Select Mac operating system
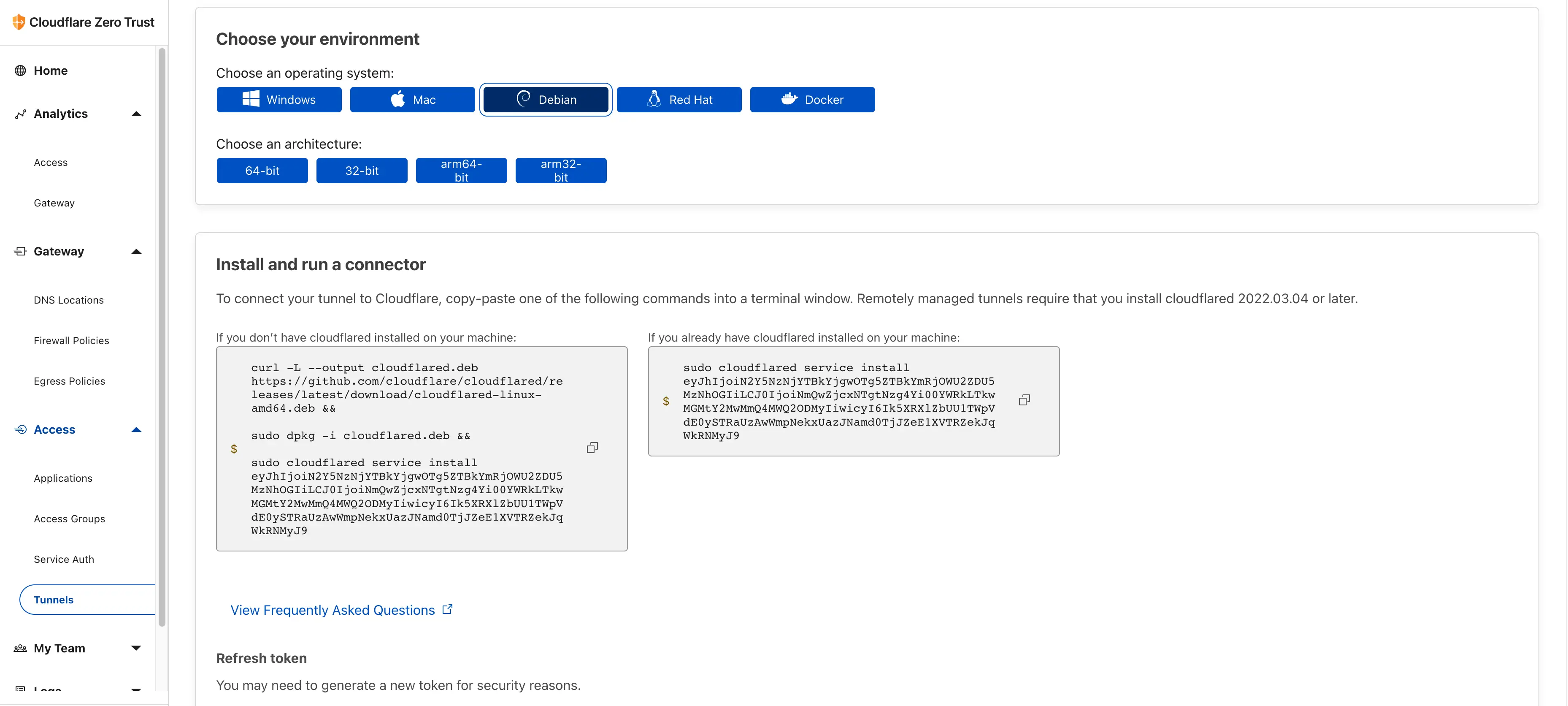 412,99
